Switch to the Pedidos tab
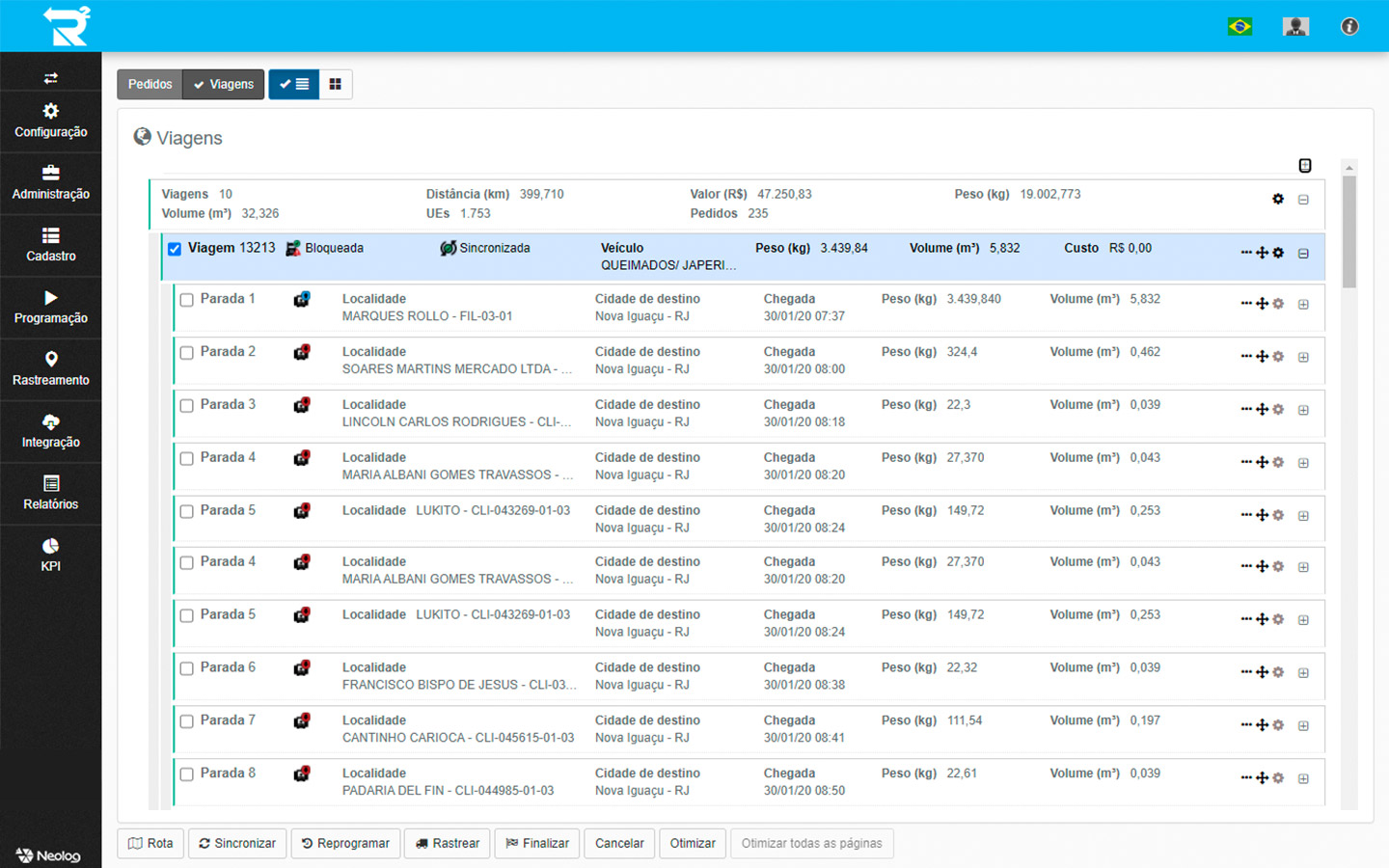Image resolution: width=1389 pixels, height=868 pixels. coord(150,85)
